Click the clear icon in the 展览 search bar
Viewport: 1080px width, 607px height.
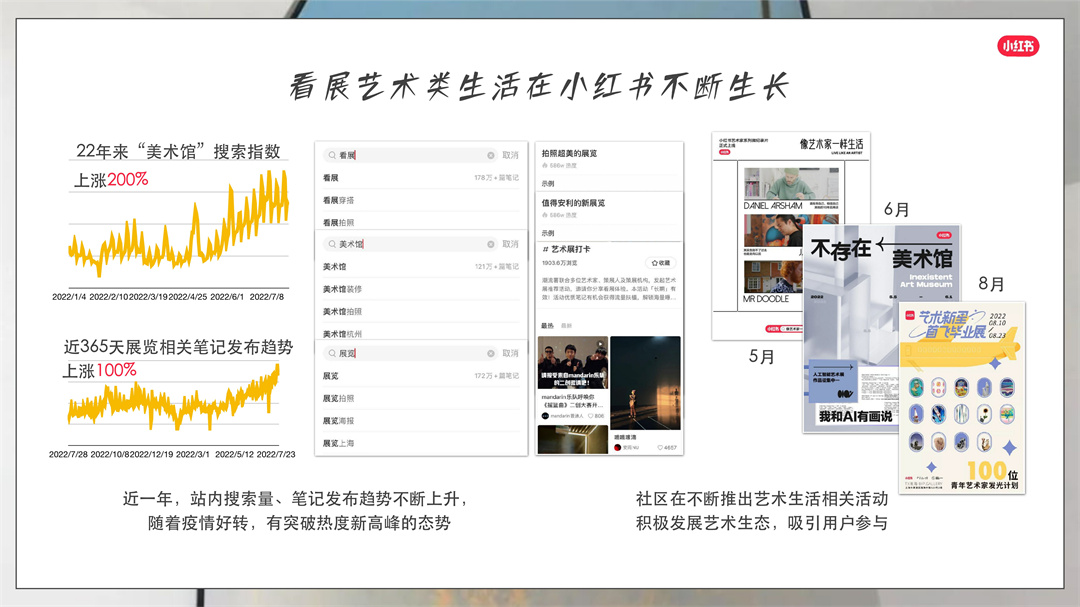tap(490, 352)
